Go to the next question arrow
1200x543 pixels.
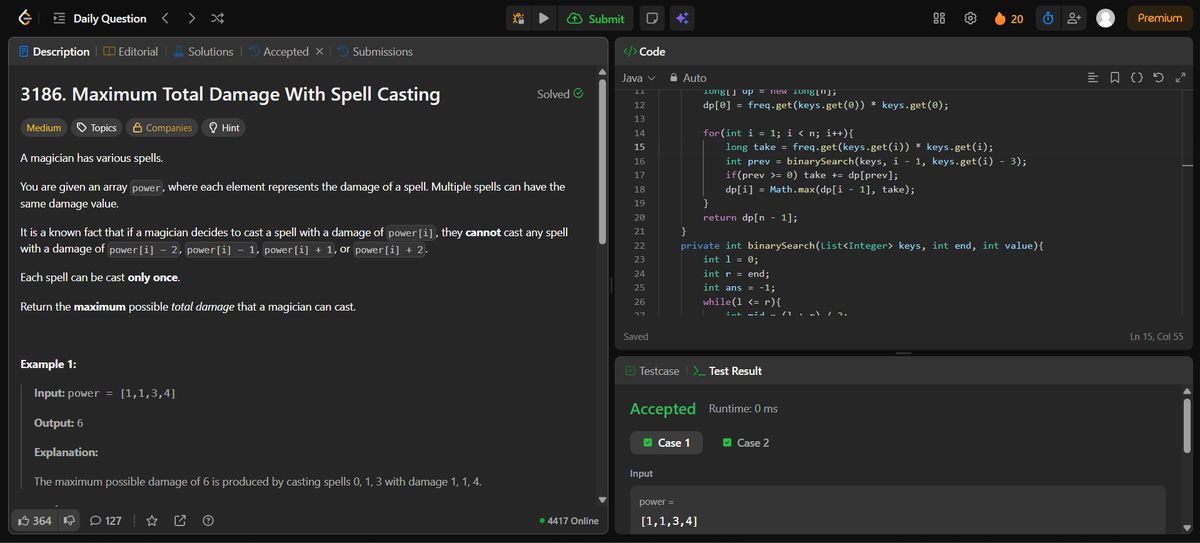192,18
